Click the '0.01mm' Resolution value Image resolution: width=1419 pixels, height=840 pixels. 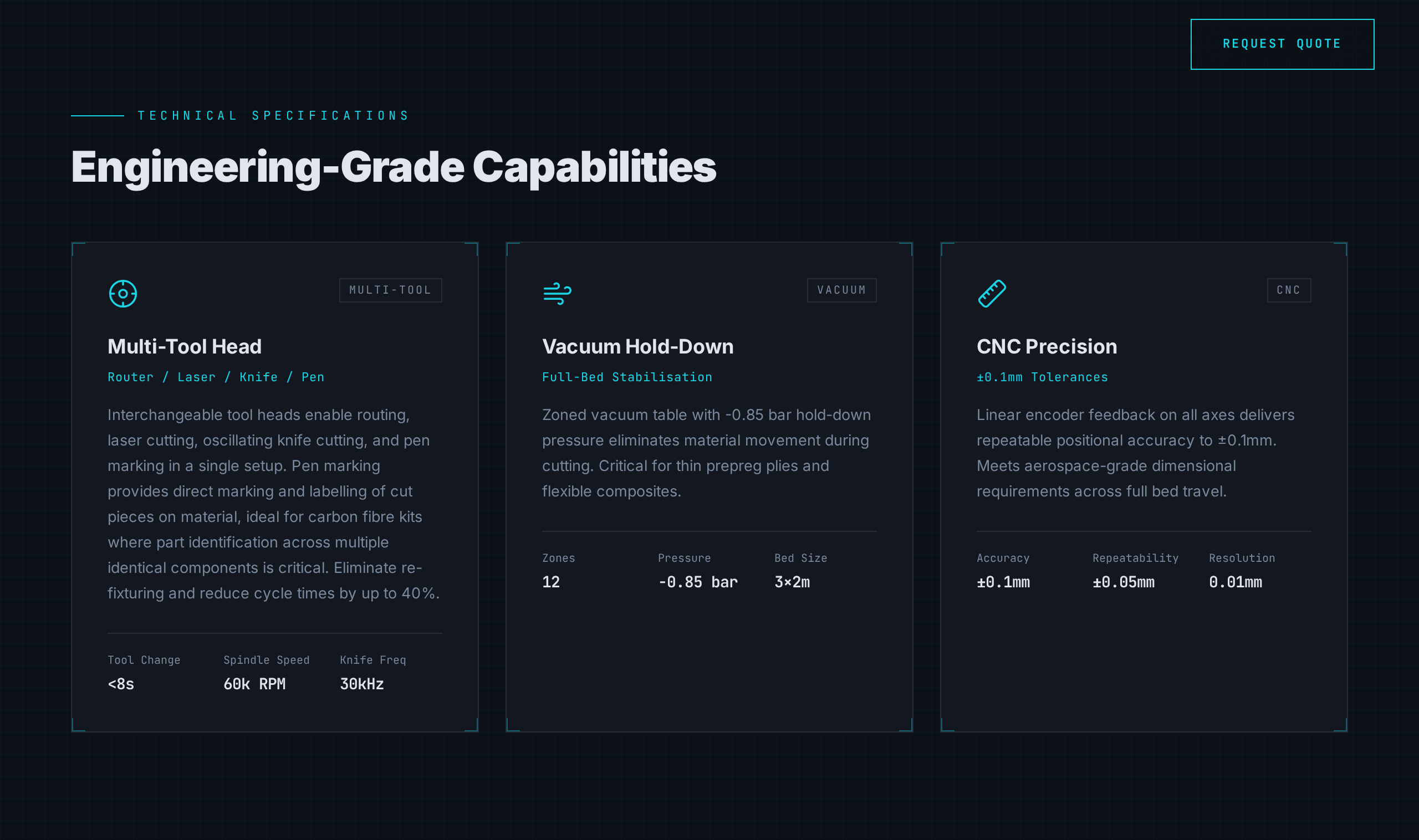pos(1235,582)
